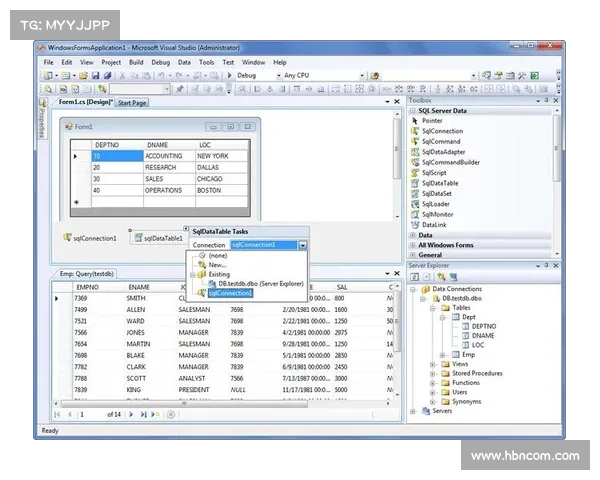Select the SqlDataSet toolbox item

tap(437, 194)
